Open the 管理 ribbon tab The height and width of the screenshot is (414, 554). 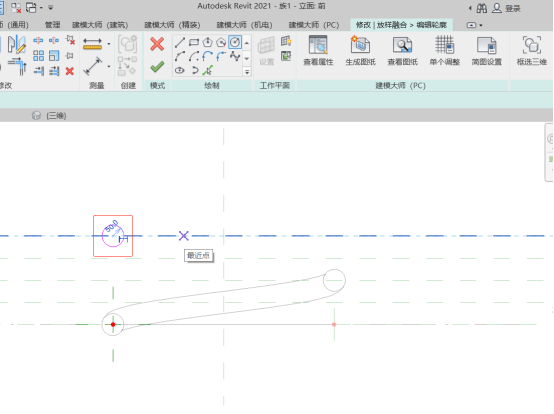click(52, 25)
